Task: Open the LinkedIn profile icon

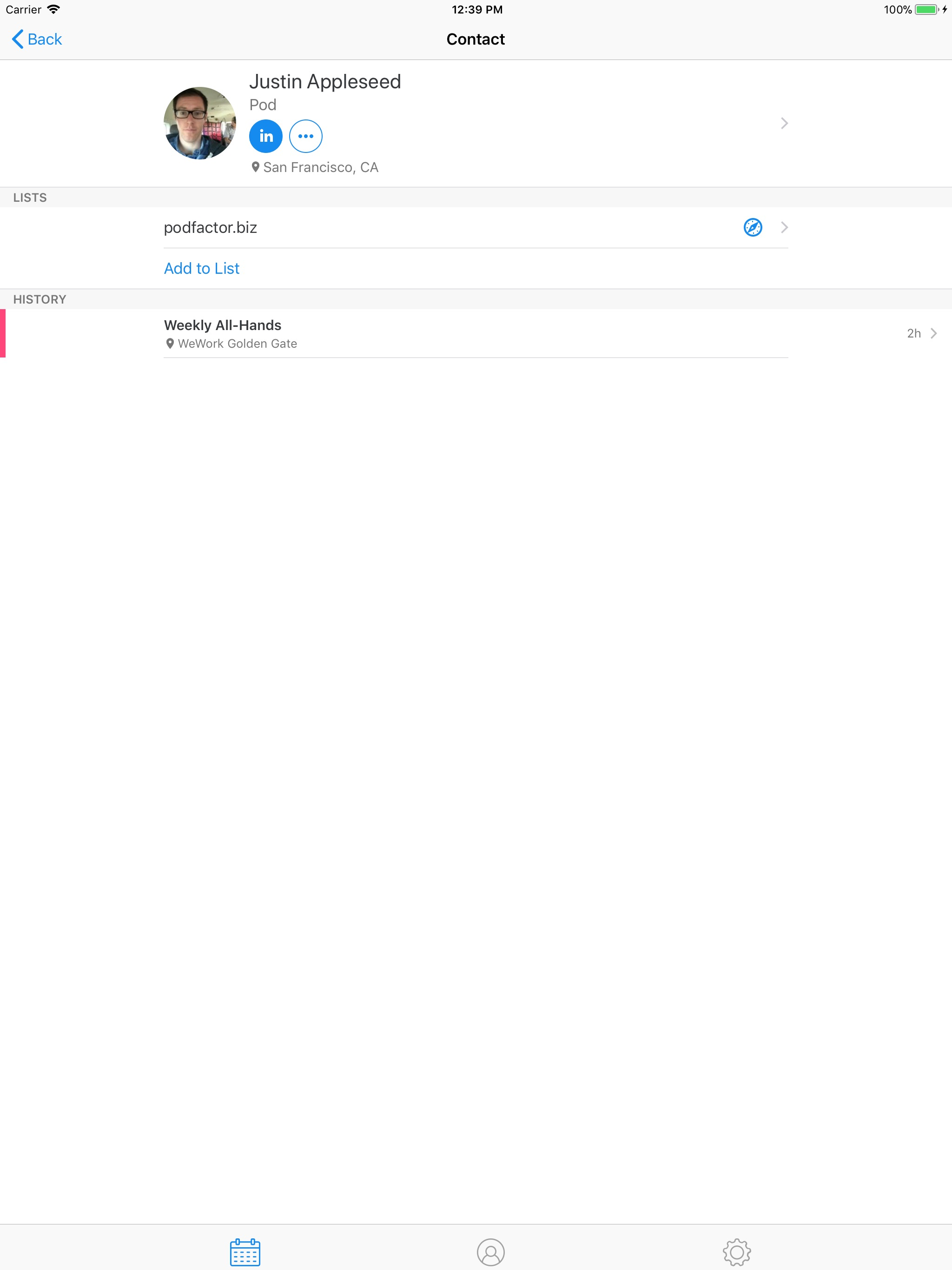Action: 265,136
